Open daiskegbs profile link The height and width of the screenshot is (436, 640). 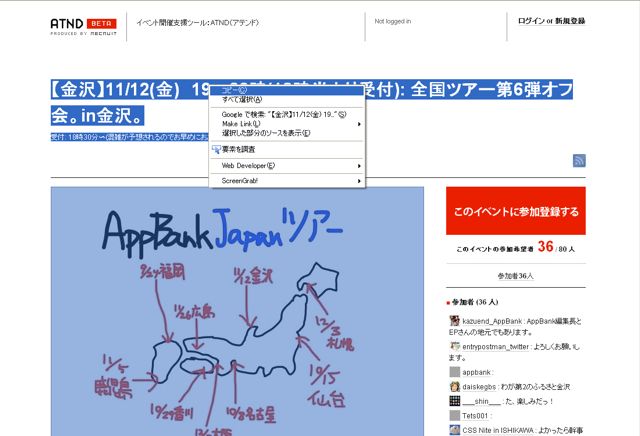pos(479,387)
